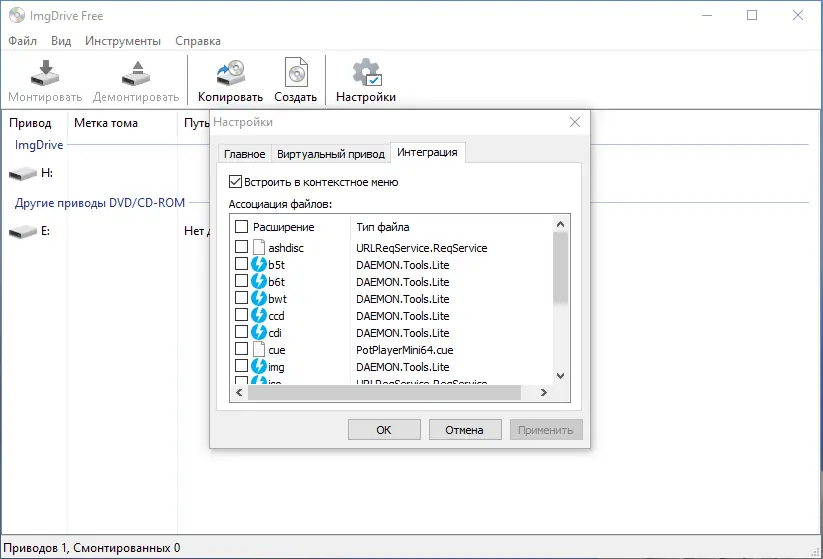Click URLReqService.ReqService type in the ashdisc row
This screenshot has height=559, width=823.
[x=421, y=248]
